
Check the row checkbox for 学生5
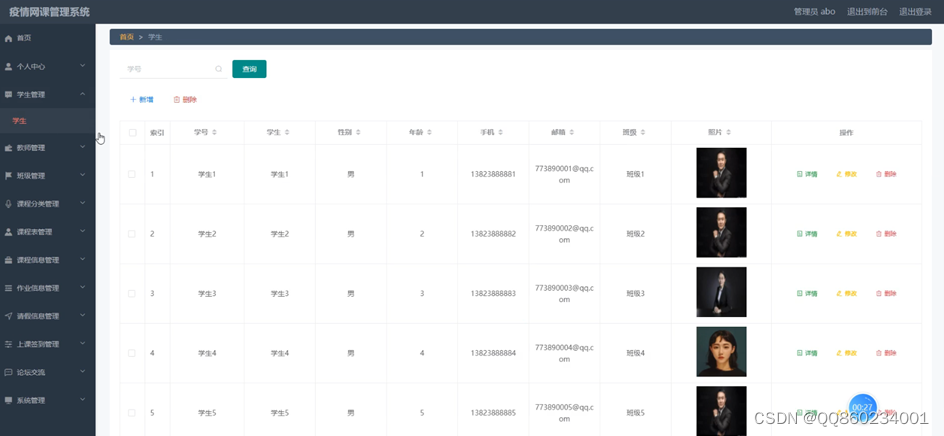click(x=132, y=413)
